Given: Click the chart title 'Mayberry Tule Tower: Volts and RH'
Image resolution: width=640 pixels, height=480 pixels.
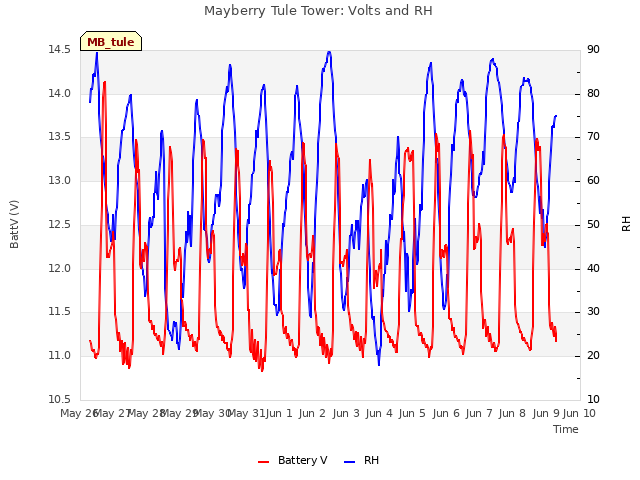Looking at the screenshot, I should (318, 11).
